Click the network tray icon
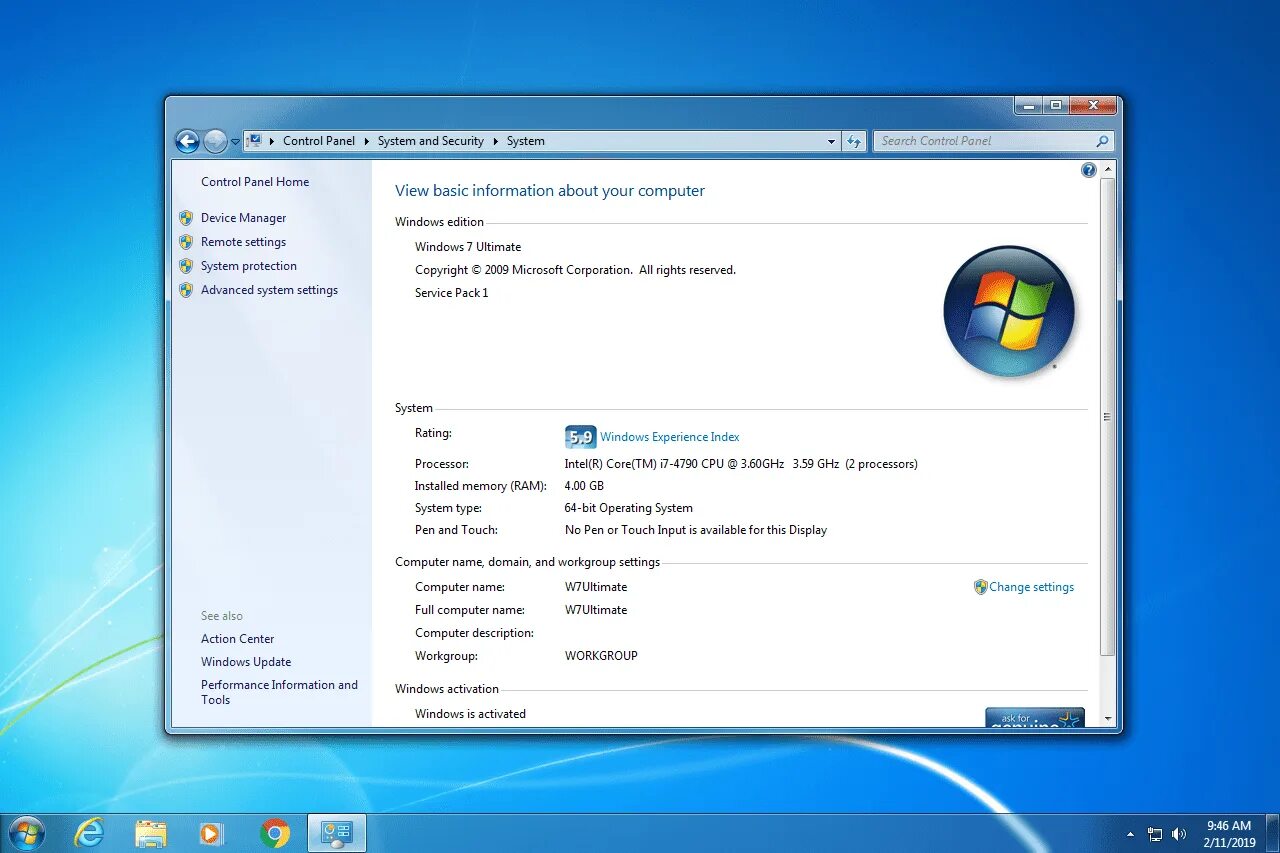 pyautogui.click(x=1156, y=833)
